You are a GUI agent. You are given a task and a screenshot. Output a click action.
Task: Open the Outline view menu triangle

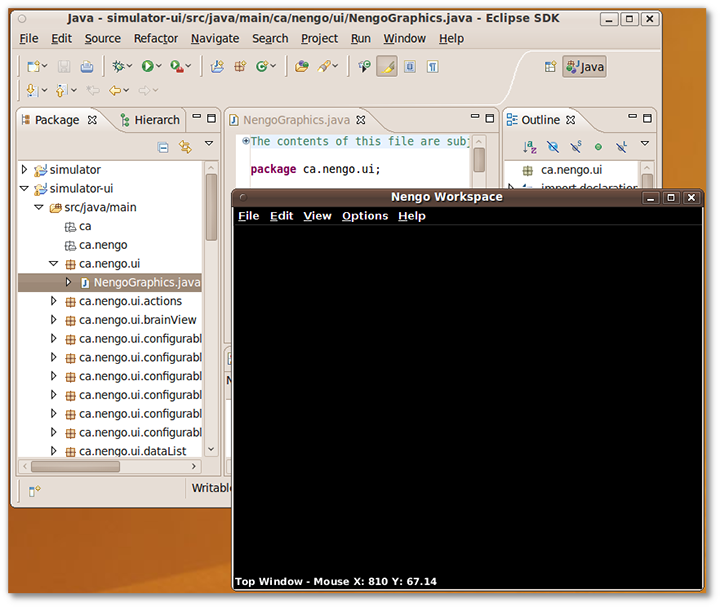(x=645, y=144)
